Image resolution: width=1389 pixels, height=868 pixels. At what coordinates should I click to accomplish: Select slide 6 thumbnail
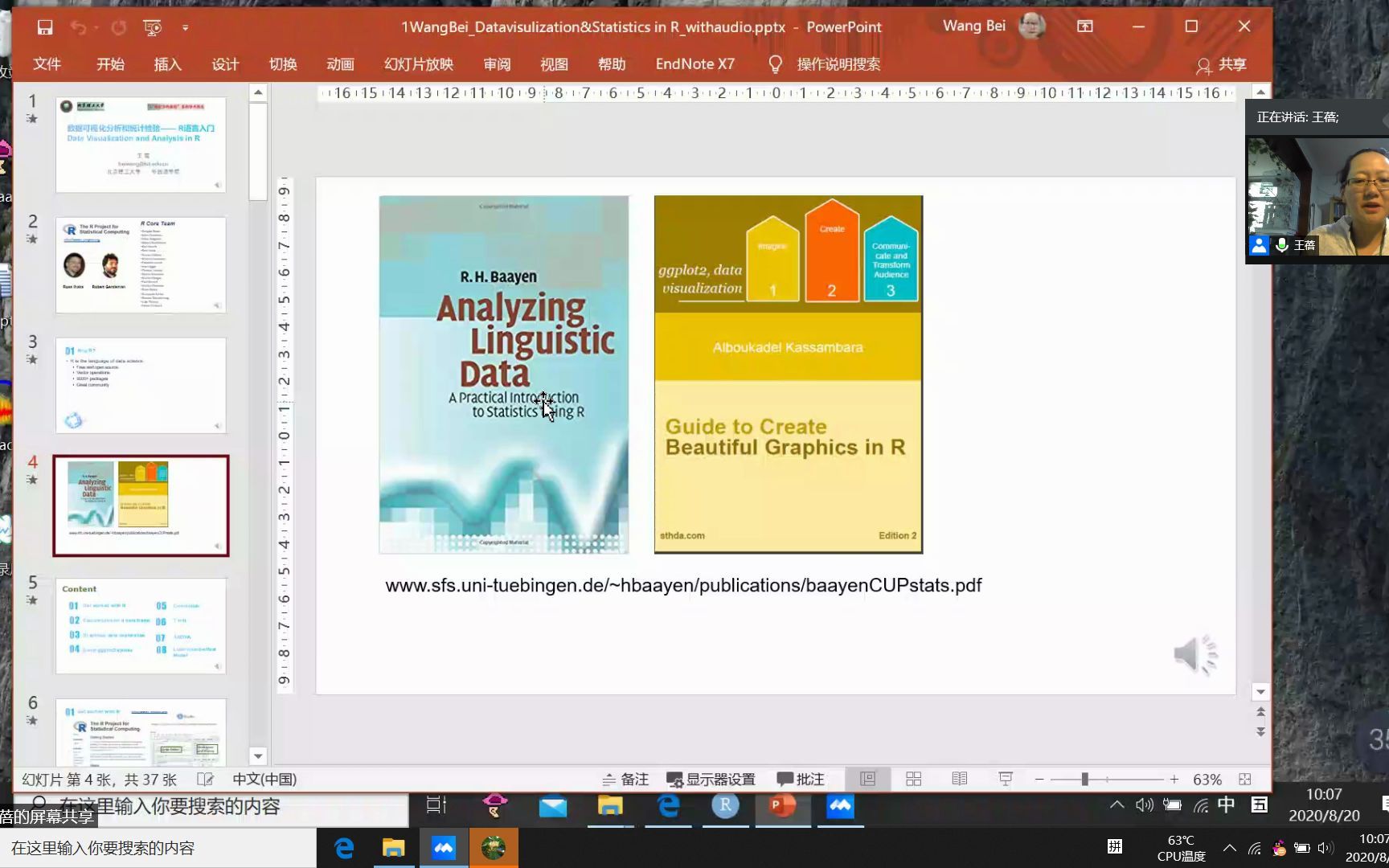141,731
